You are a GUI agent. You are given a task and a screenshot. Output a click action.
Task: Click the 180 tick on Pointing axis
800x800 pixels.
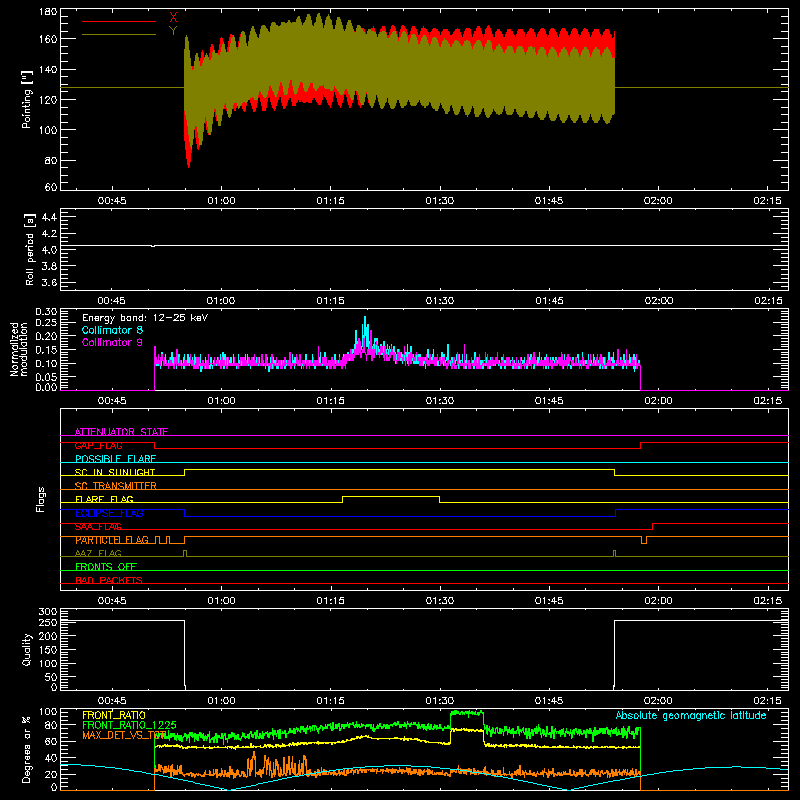(48, 12)
